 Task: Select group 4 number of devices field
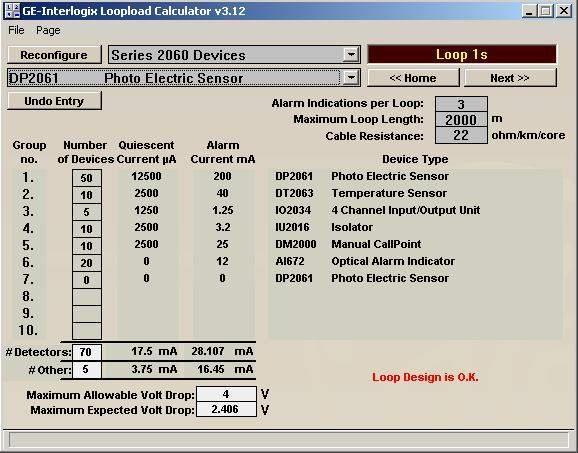[87, 229]
